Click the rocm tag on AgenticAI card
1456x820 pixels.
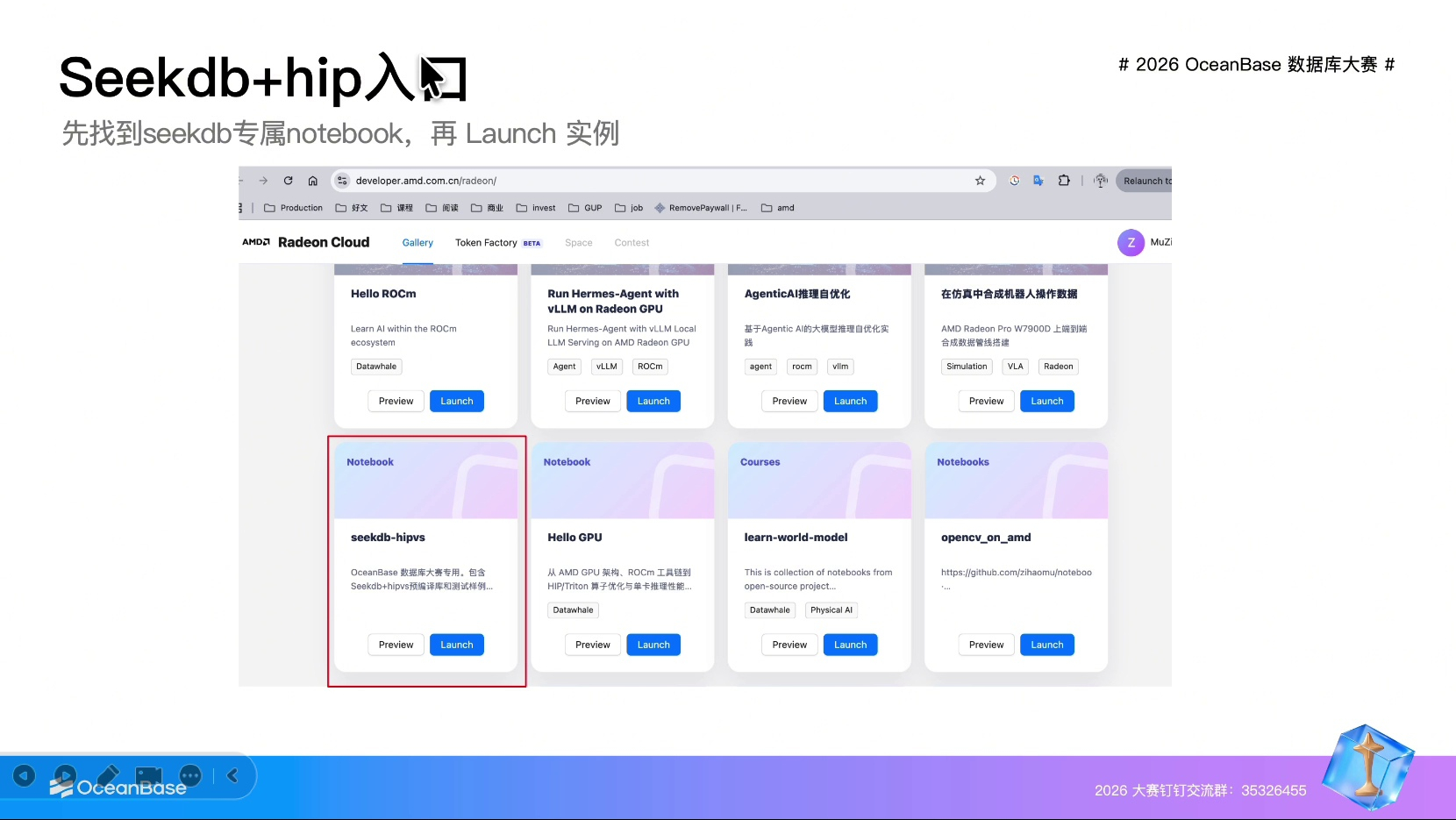click(802, 367)
